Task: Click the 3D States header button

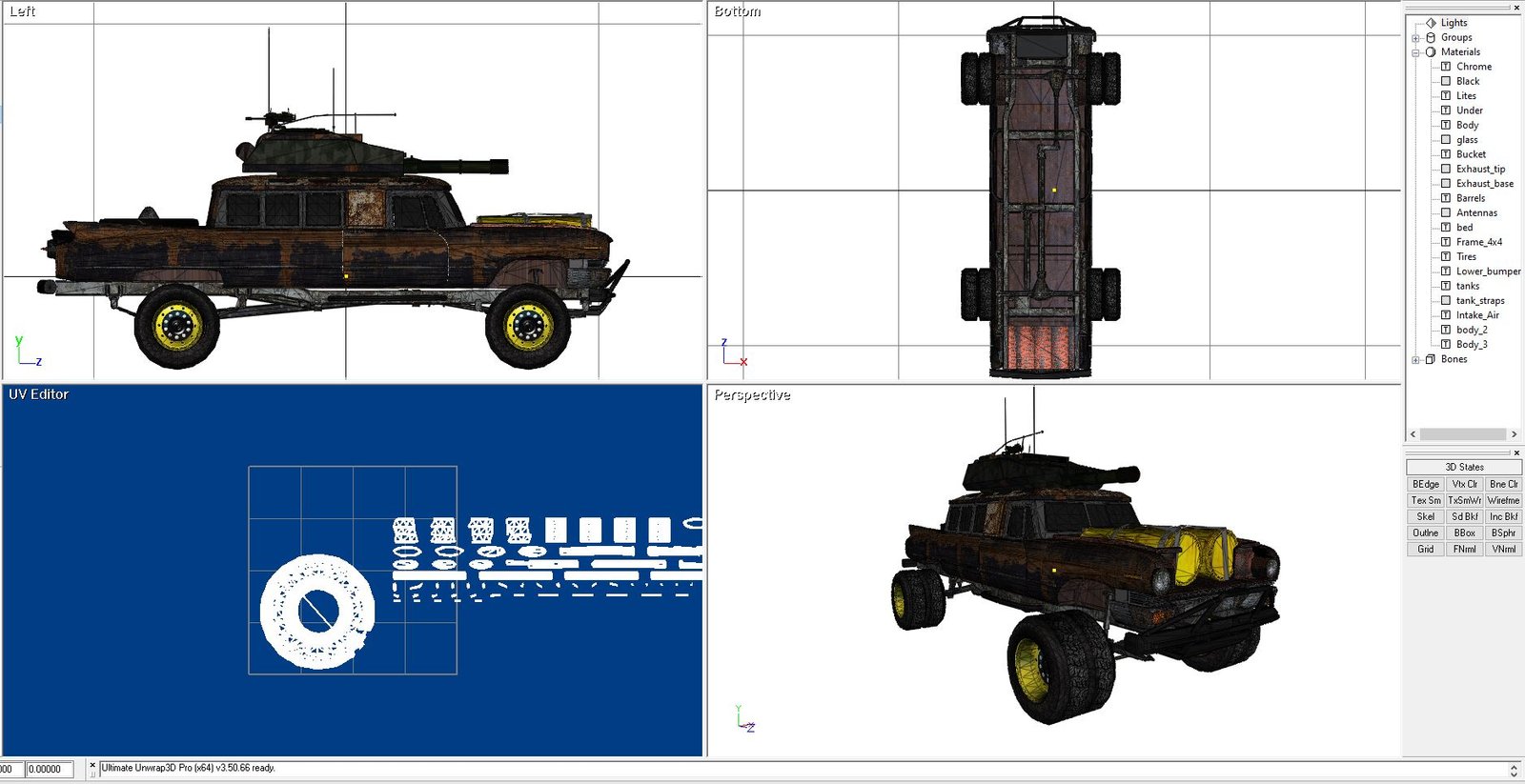Action: (1464, 467)
